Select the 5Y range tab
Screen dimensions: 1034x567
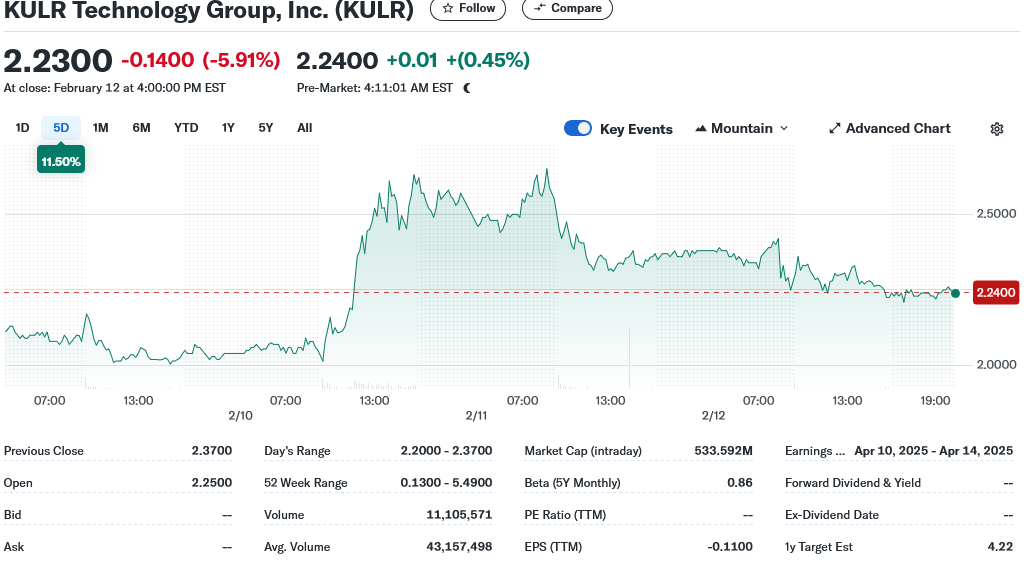[x=266, y=128]
